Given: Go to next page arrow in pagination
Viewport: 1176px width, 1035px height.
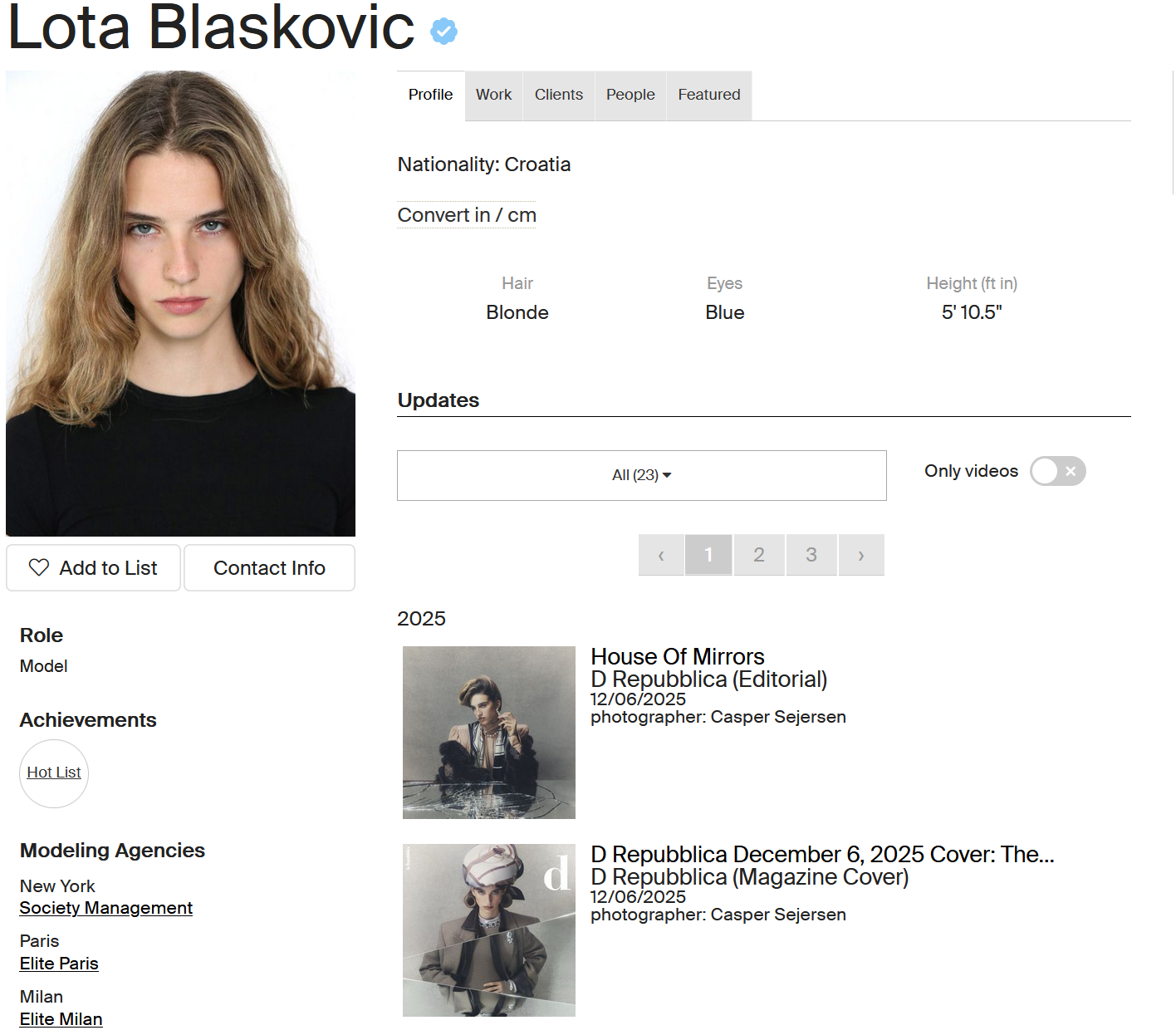Looking at the screenshot, I should point(861,555).
